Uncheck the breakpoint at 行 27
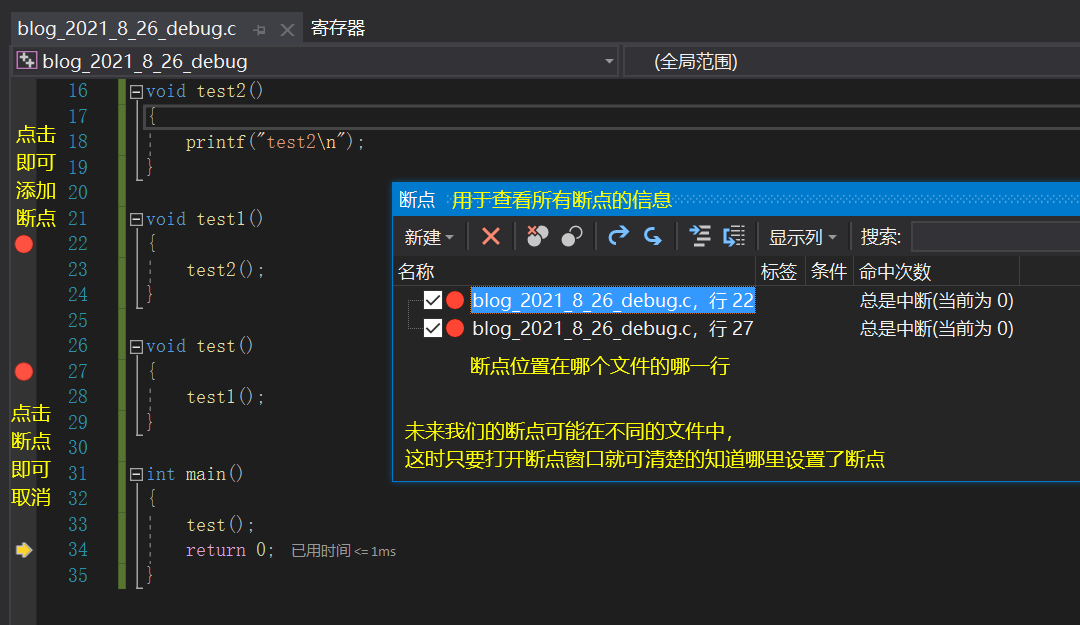Image resolution: width=1080 pixels, height=625 pixels. click(x=434, y=327)
